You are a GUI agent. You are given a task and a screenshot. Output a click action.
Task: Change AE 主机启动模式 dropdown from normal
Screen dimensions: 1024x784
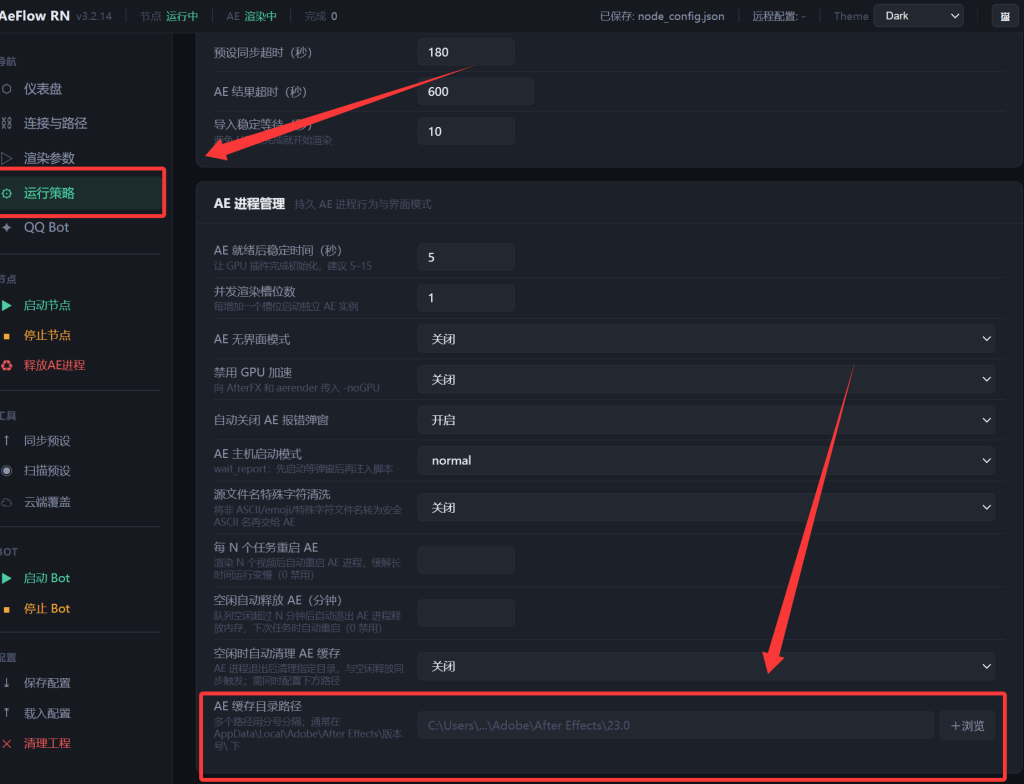[x=706, y=461]
